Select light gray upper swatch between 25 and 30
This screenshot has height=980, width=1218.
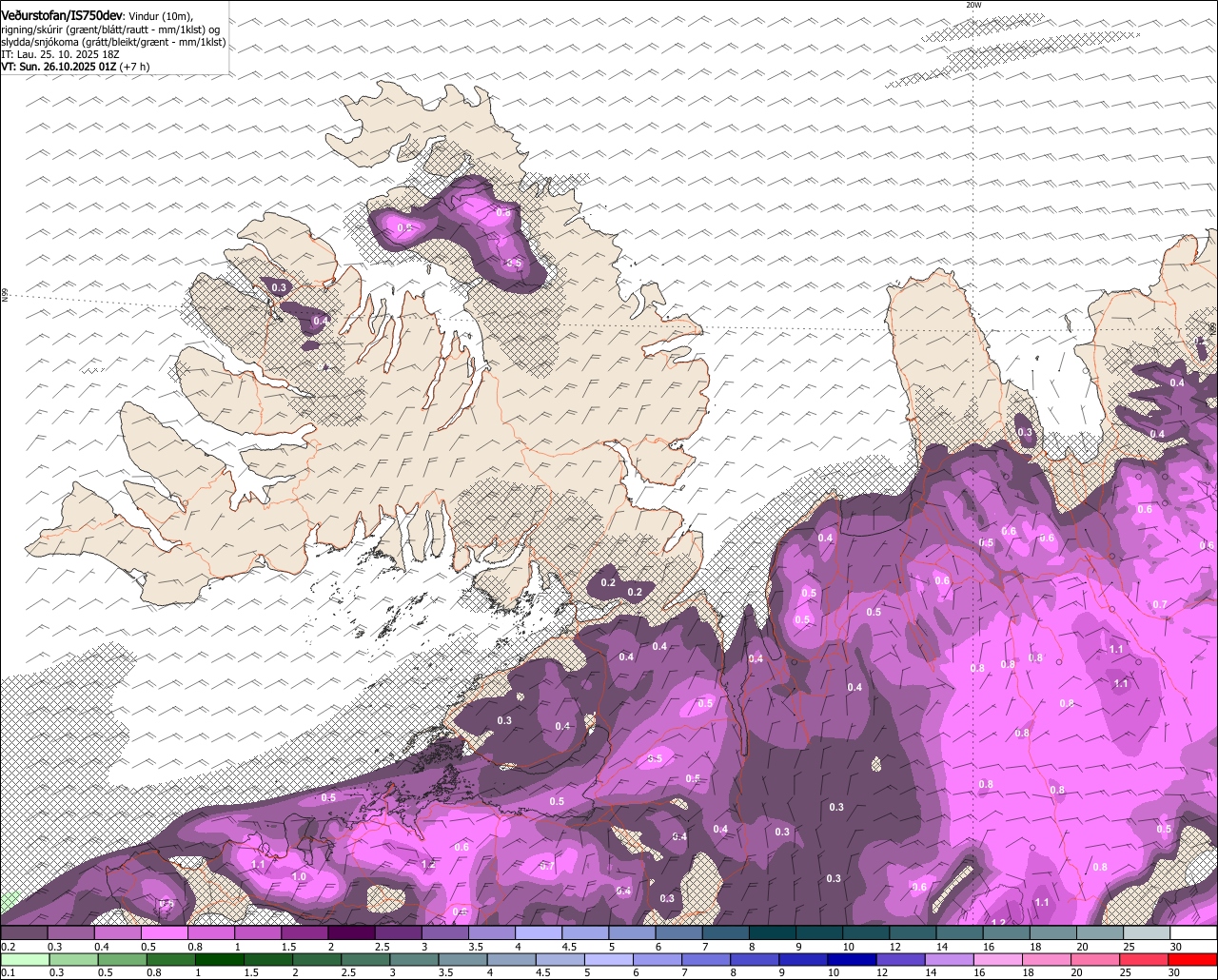tap(1147, 932)
